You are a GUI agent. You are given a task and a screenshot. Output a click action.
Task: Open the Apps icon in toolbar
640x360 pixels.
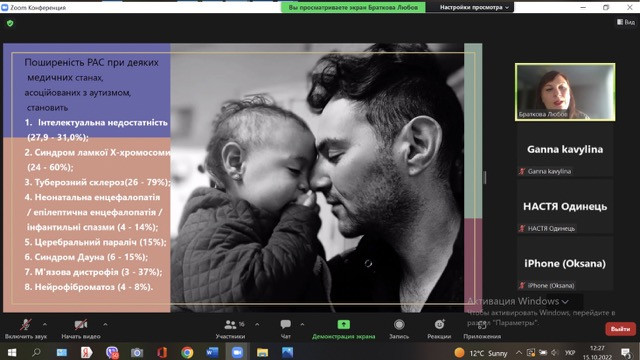coord(482,325)
